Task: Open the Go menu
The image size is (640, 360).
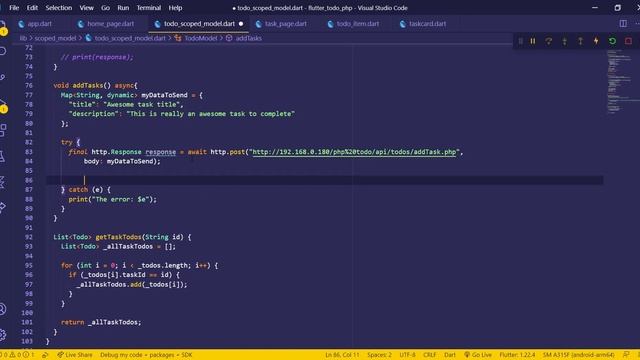Action: point(105,8)
